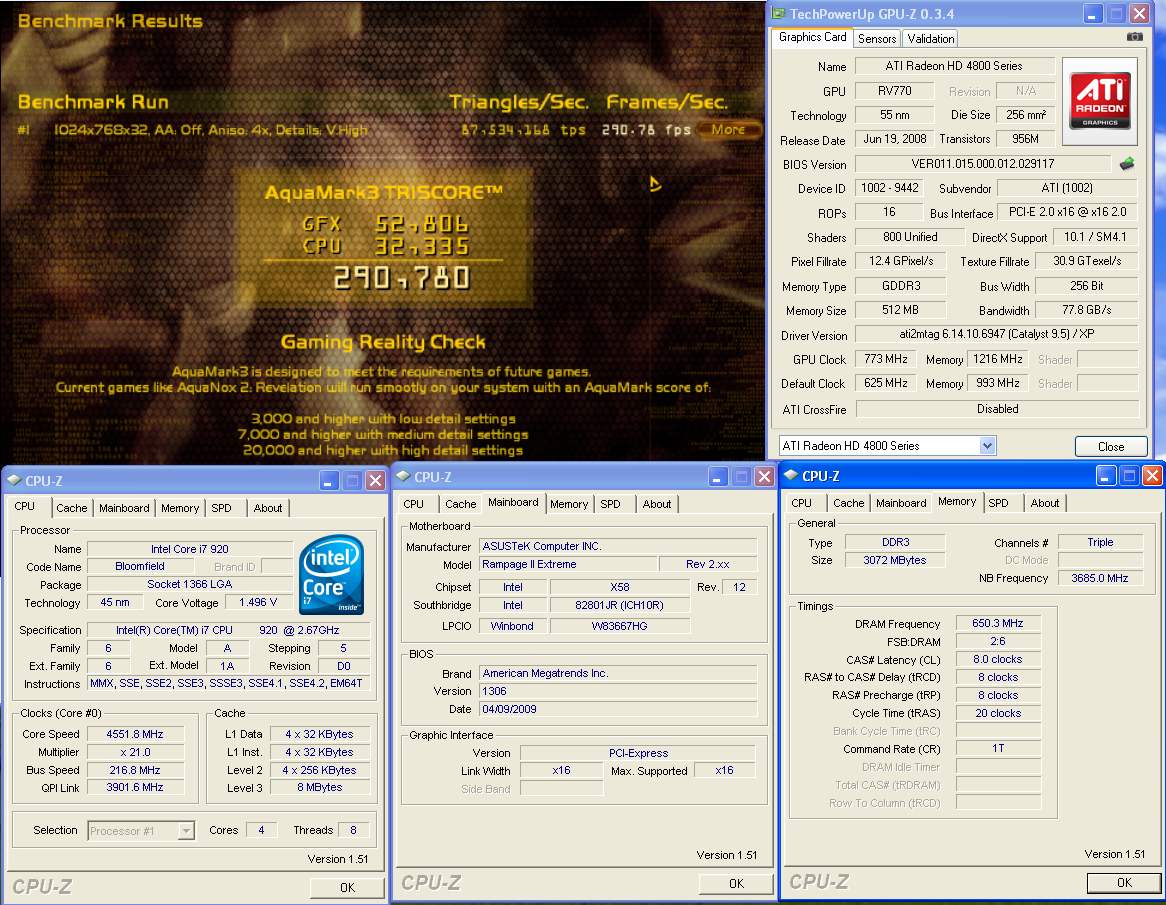Click the left CPU-Z window title icon
The image size is (1166, 905).
coord(14,480)
